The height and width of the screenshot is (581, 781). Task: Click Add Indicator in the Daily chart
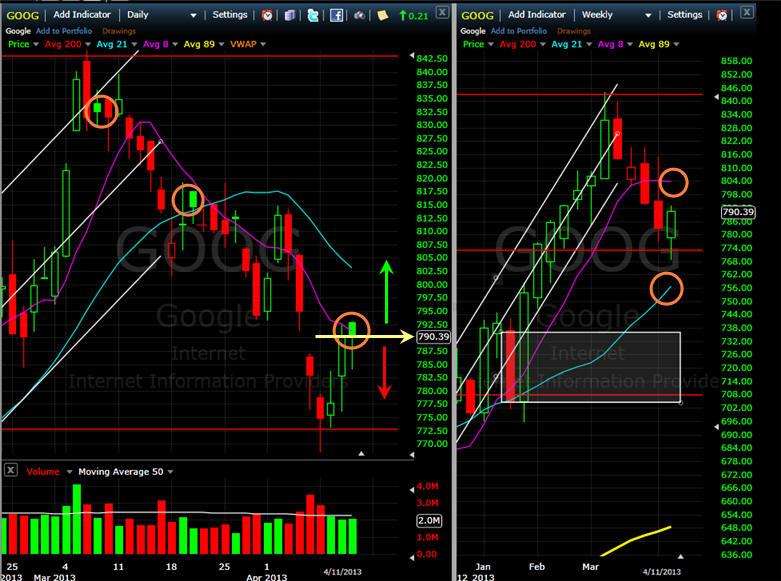82,15
